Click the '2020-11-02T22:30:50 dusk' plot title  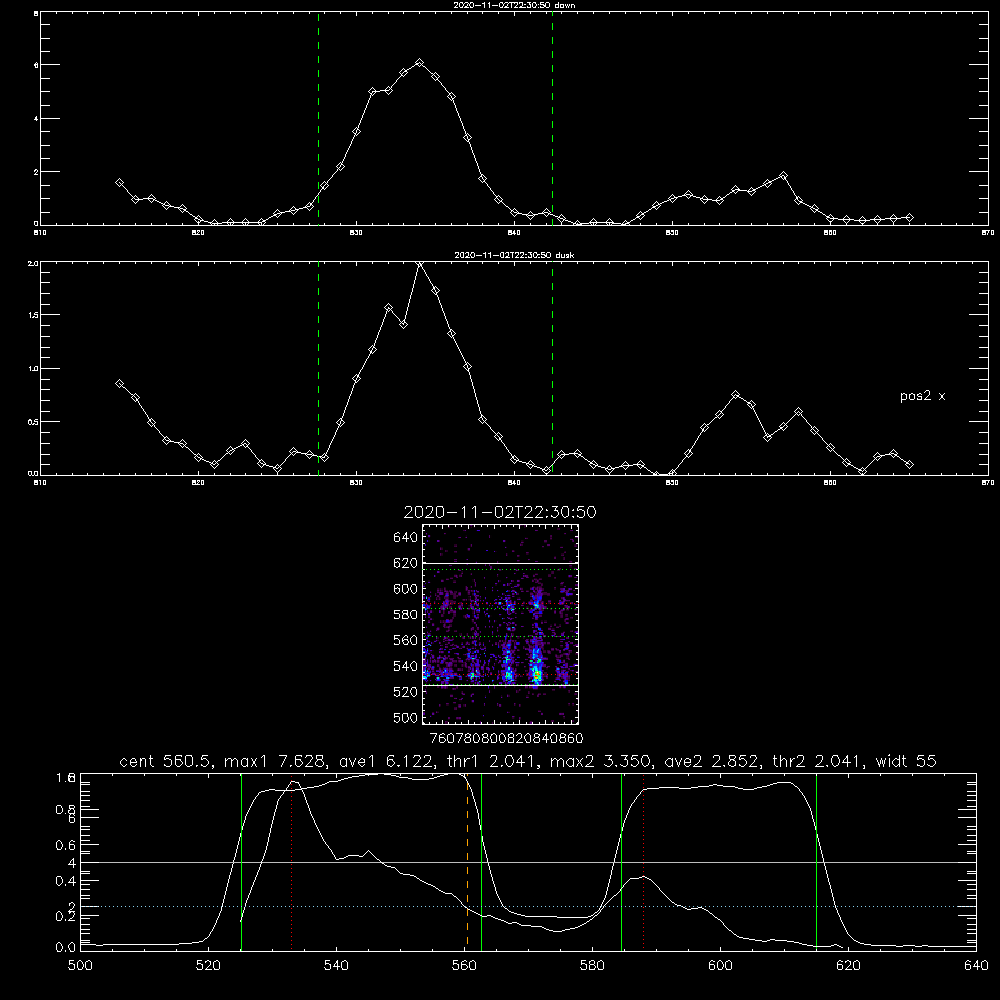coord(514,255)
